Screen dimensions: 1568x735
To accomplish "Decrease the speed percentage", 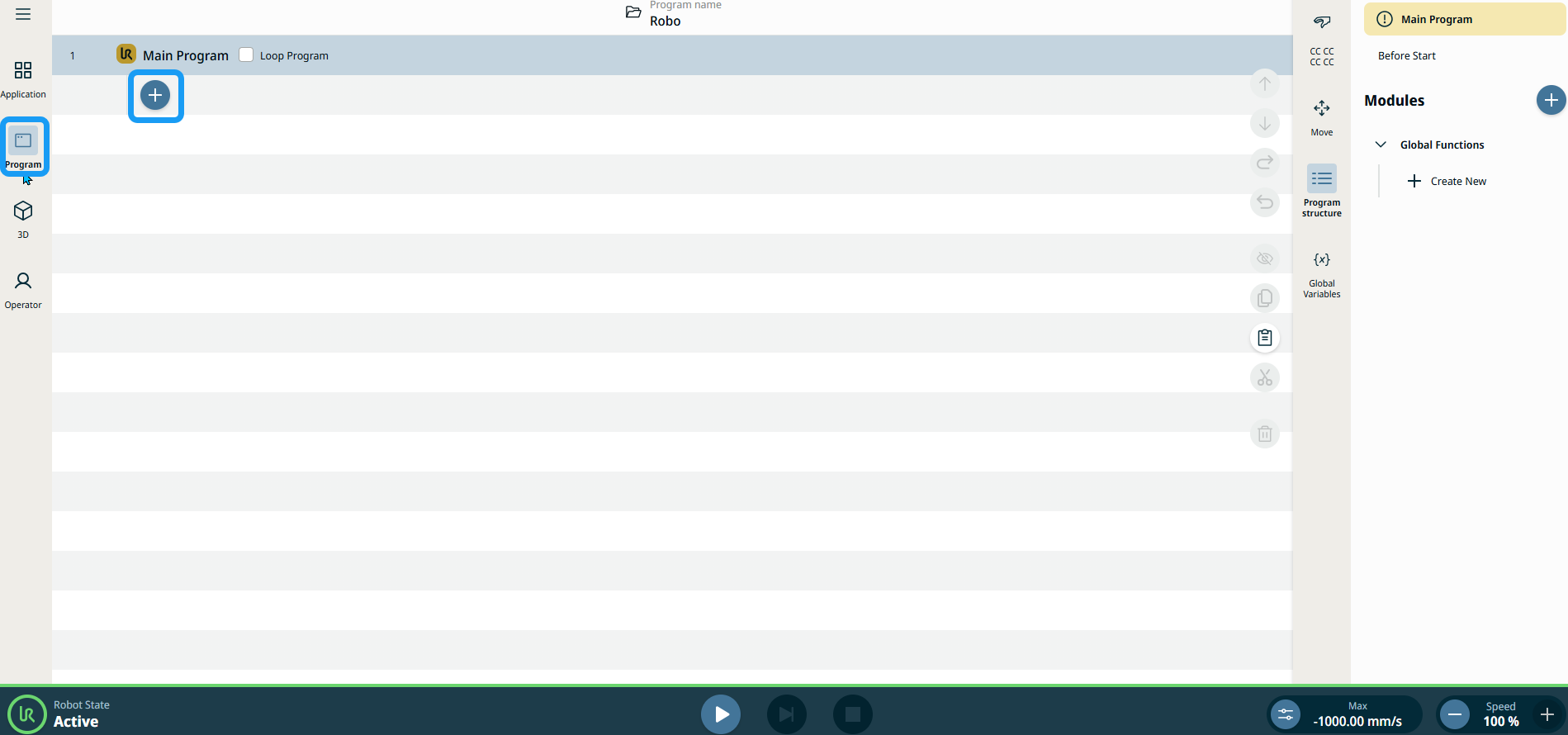I will 1455,714.
